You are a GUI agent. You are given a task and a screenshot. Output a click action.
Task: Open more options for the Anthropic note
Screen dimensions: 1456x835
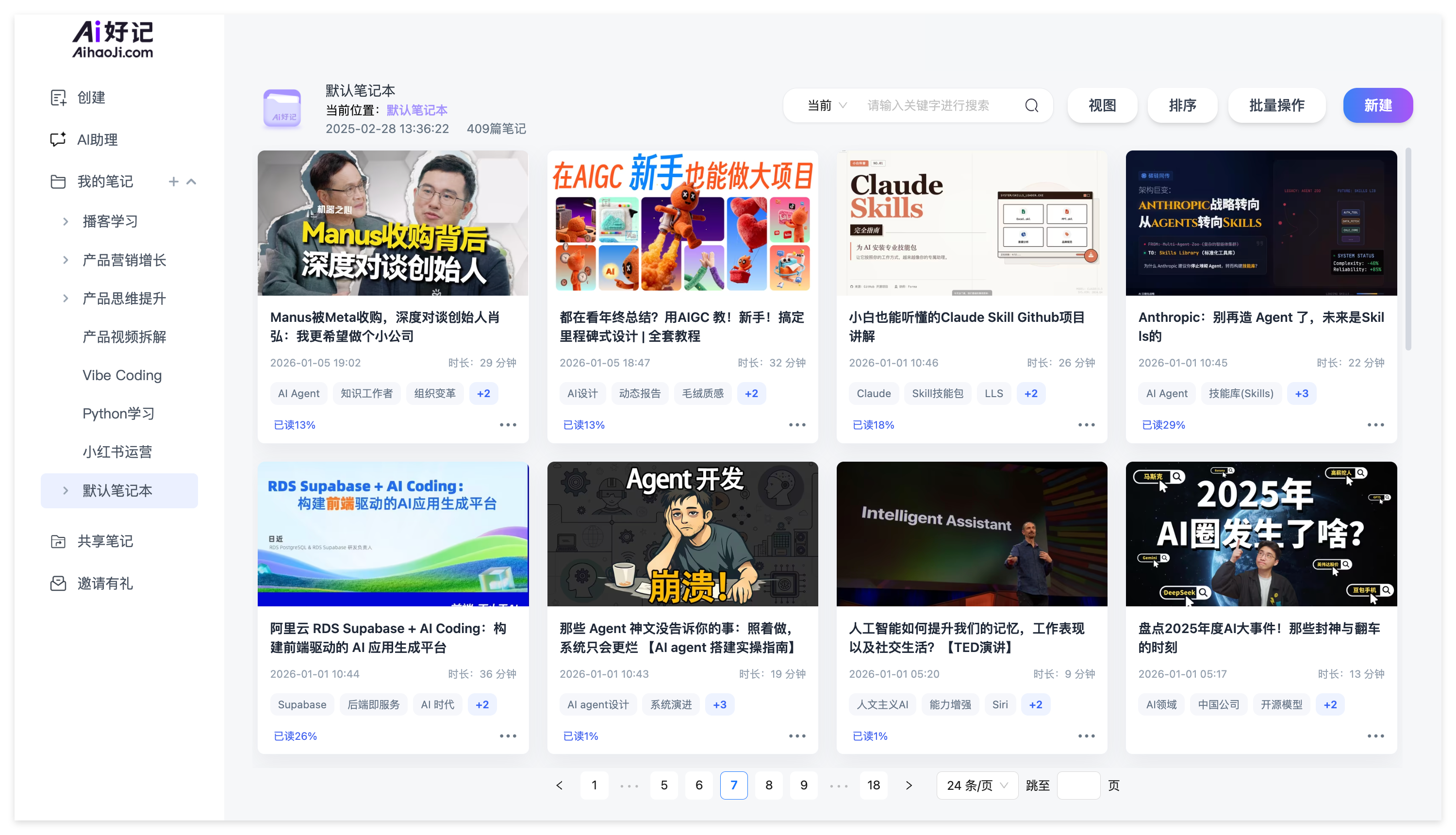pos(1375,425)
